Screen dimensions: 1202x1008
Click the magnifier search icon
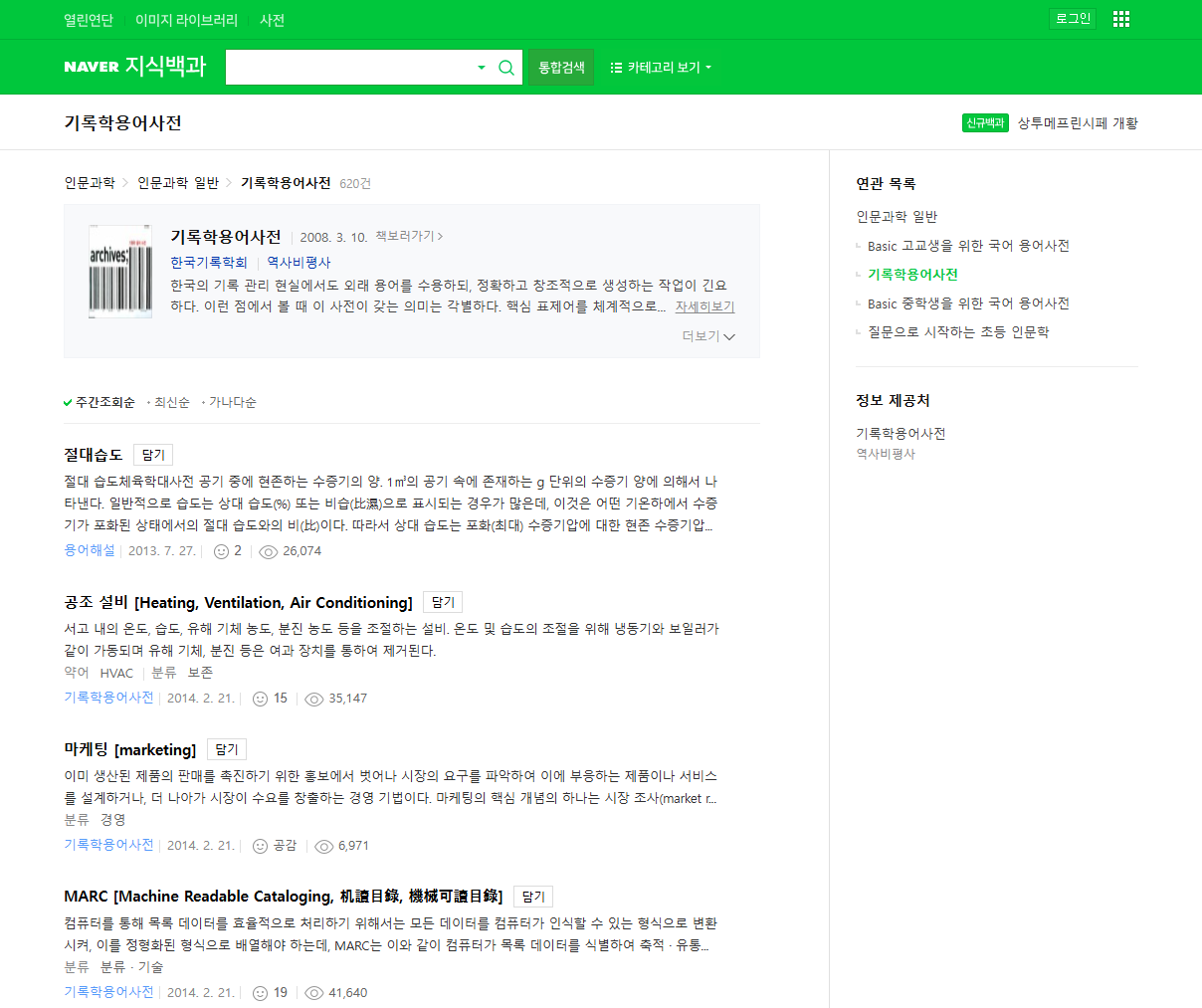[x=505, y=68]
